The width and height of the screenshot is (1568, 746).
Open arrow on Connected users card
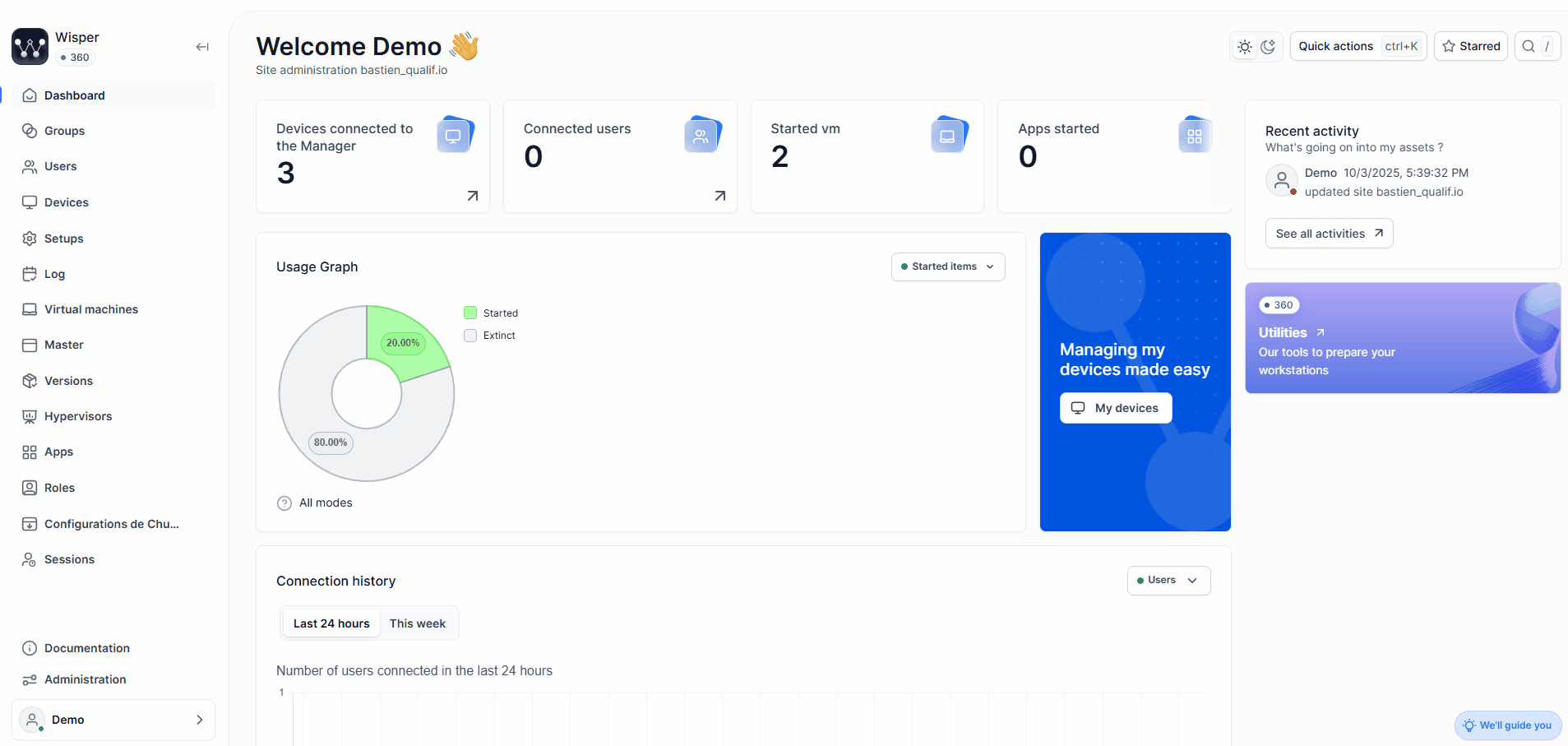point(720,196)
